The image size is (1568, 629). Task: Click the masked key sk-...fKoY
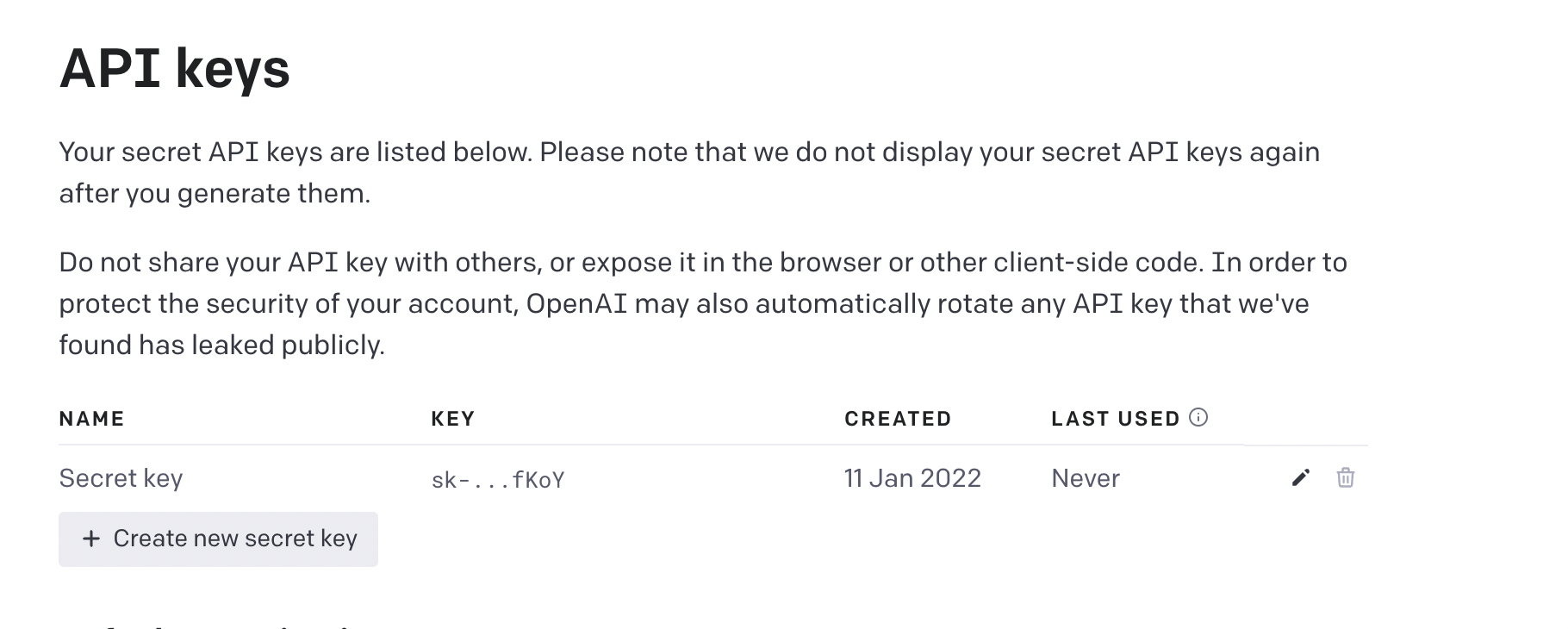pyautogui.click(x=498, y=480)
